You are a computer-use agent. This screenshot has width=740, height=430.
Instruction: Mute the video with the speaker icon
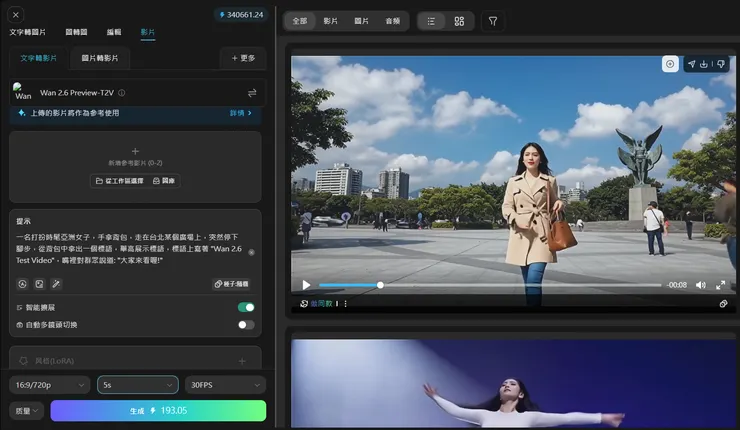point(701,285)
